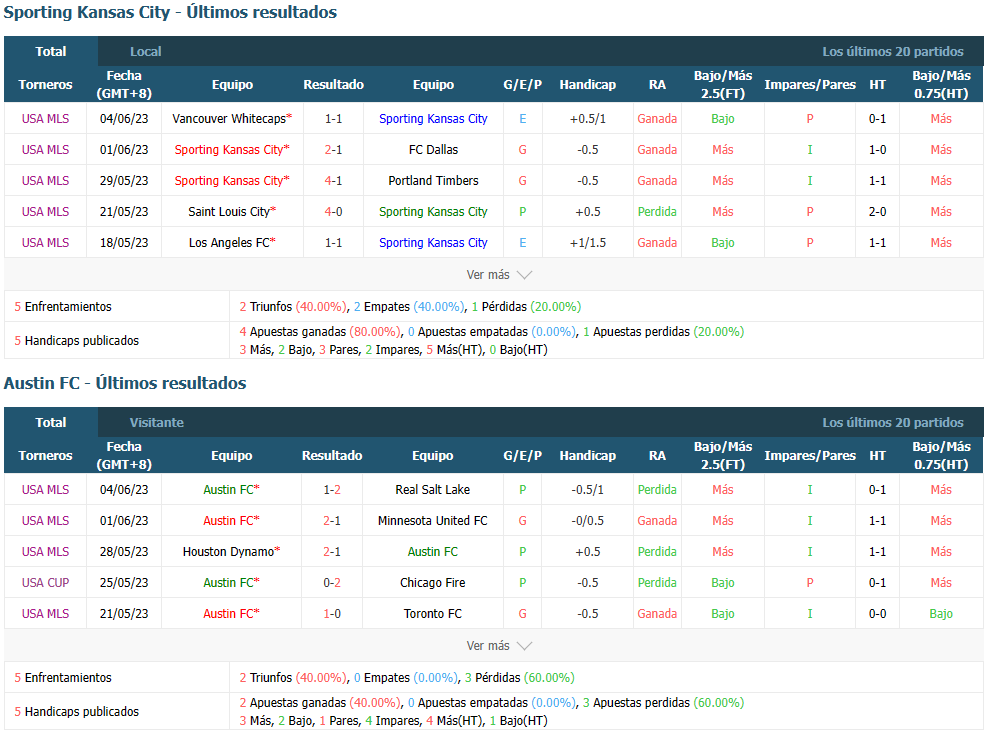Click USA CUP tournament in Chicago Fire row

pyautogui.click(x=45, y=582)
